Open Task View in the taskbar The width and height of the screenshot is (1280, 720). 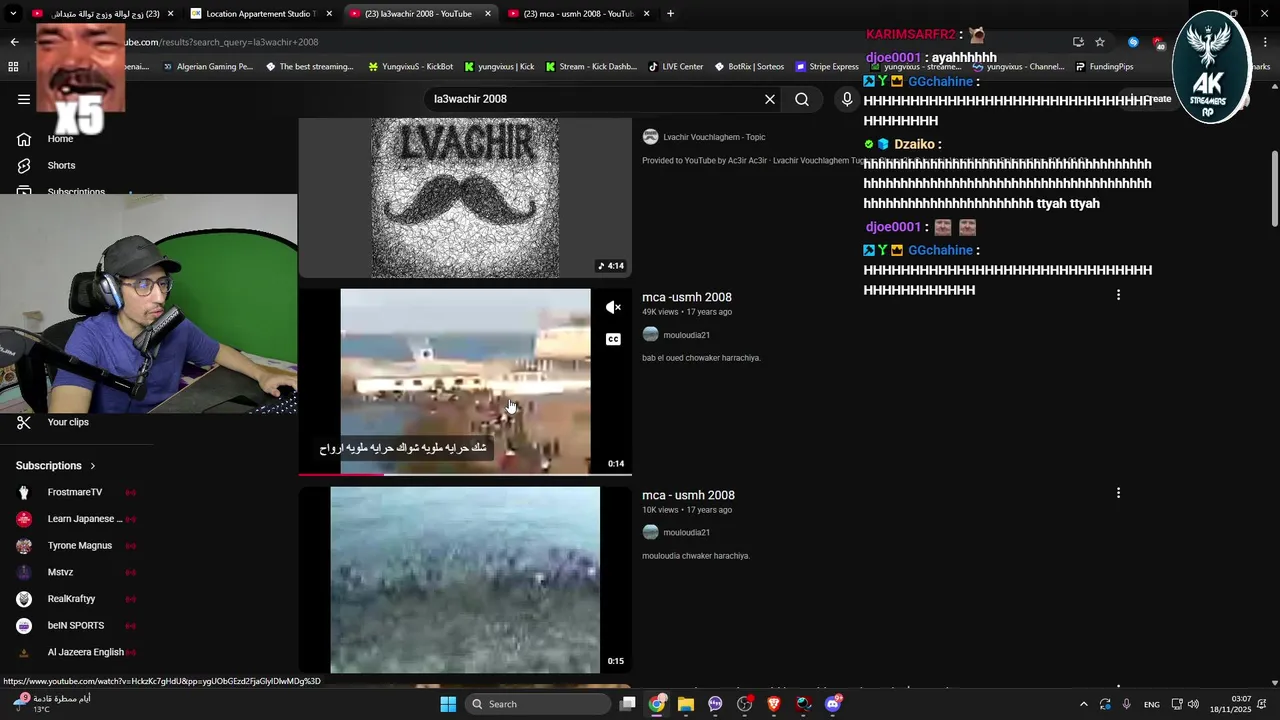coord(627,704)
